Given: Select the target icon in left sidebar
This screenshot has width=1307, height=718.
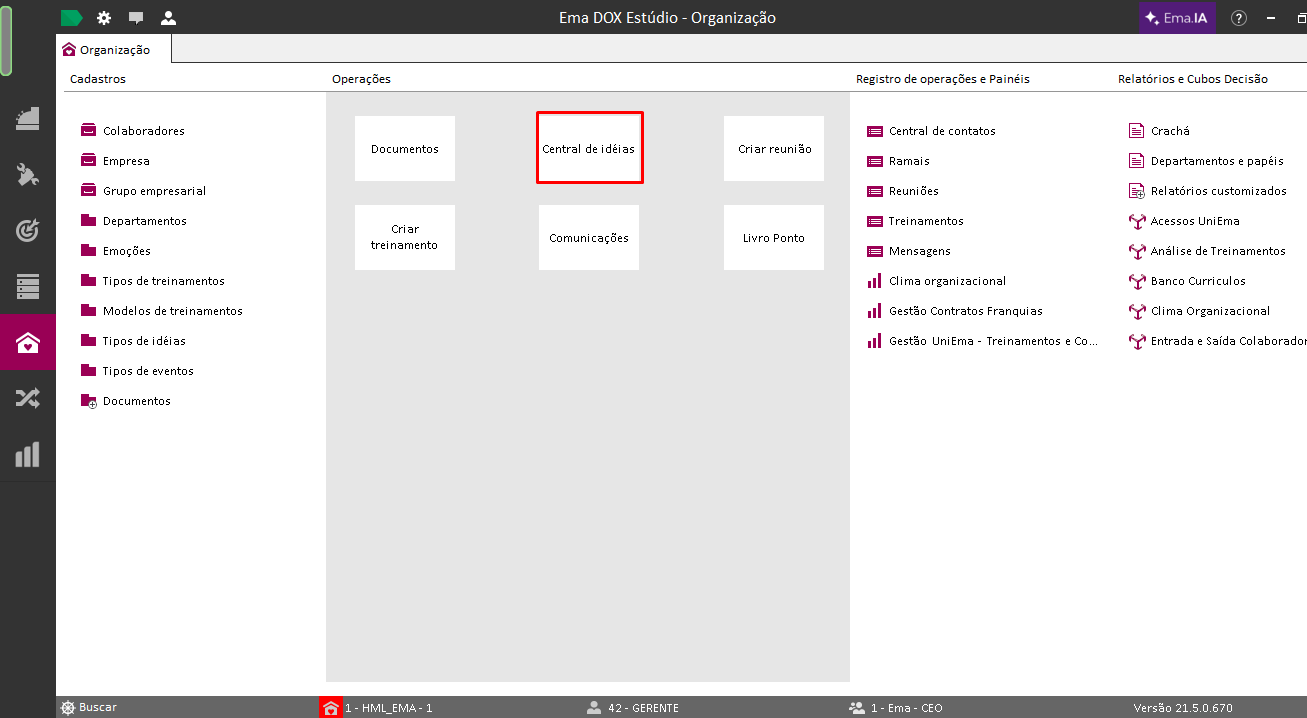Looking at the screenshot, I should [27, 230].
